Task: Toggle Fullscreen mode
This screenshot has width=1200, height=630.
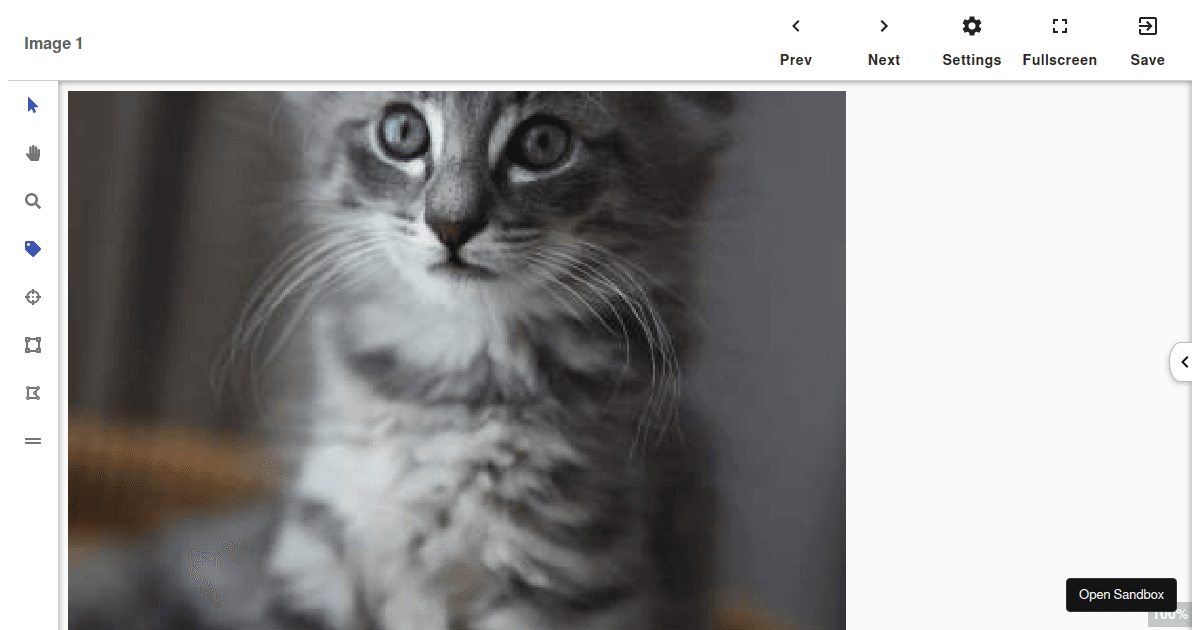Action: pyautogui.click(x=1059, y=42)
